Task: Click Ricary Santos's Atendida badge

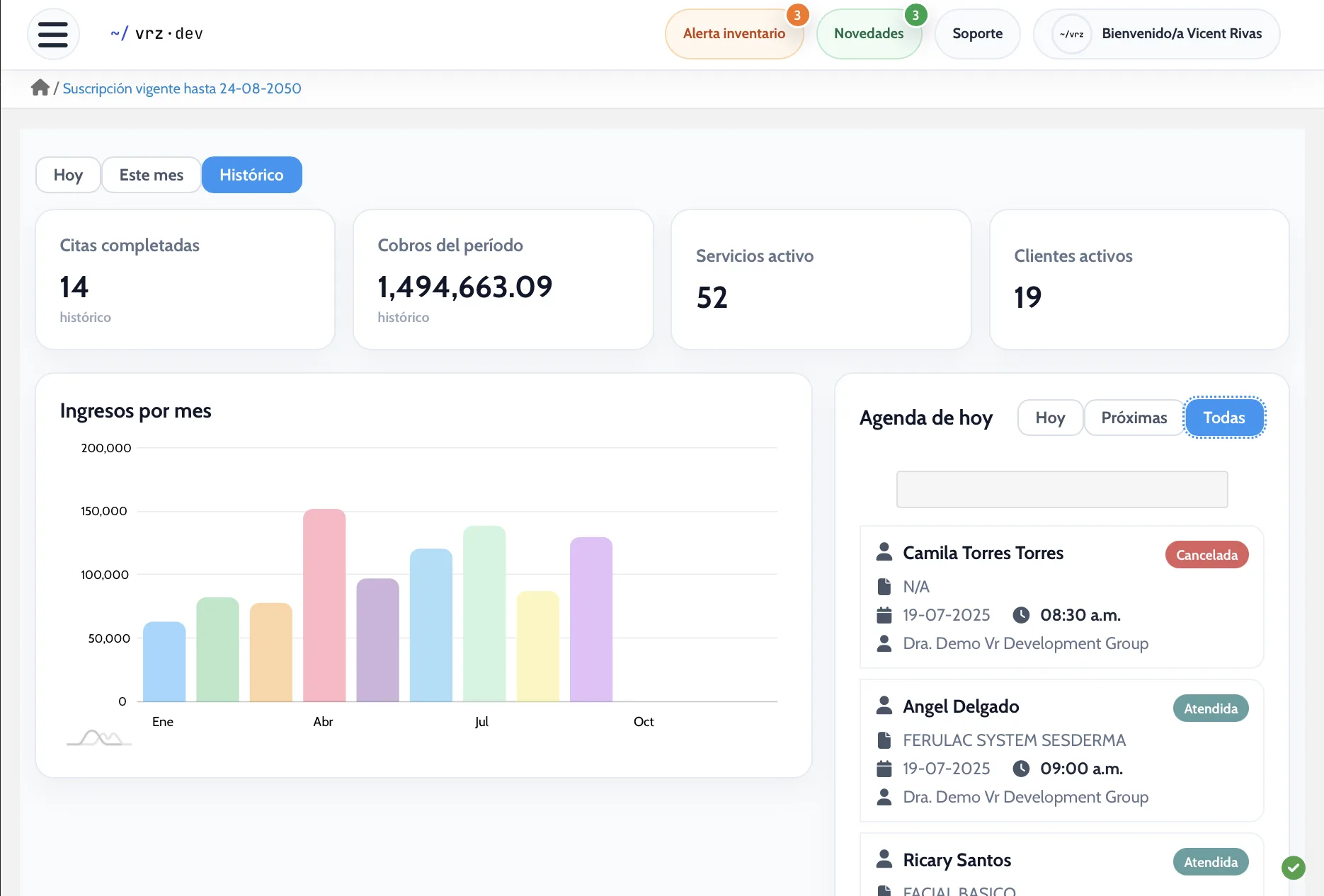Action: tap(1211, 862)
